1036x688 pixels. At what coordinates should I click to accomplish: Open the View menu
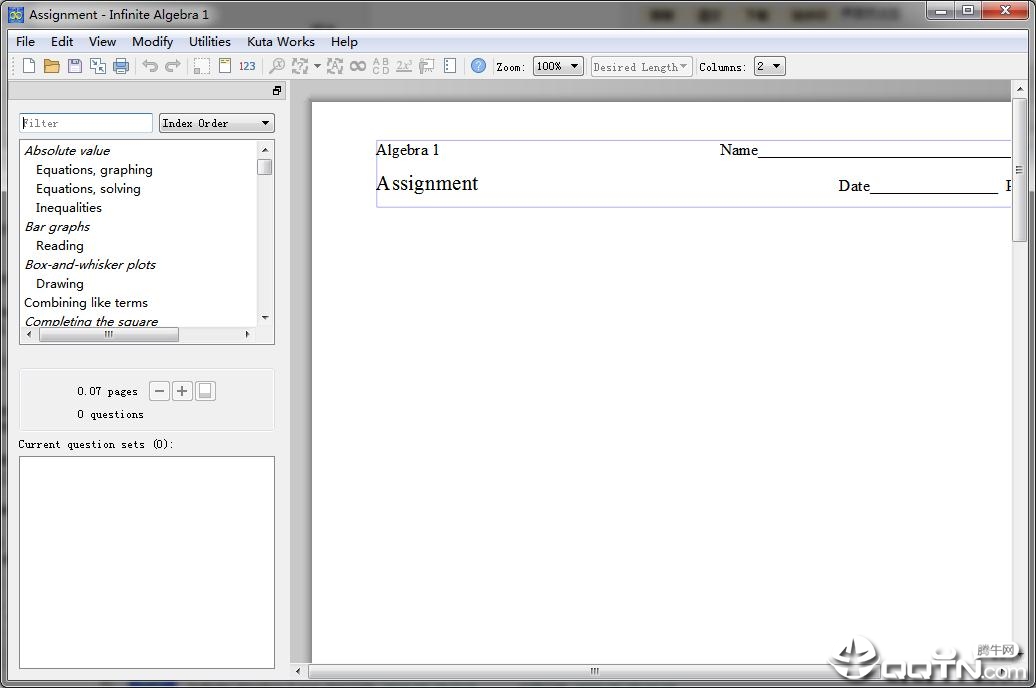coord(102,42)
